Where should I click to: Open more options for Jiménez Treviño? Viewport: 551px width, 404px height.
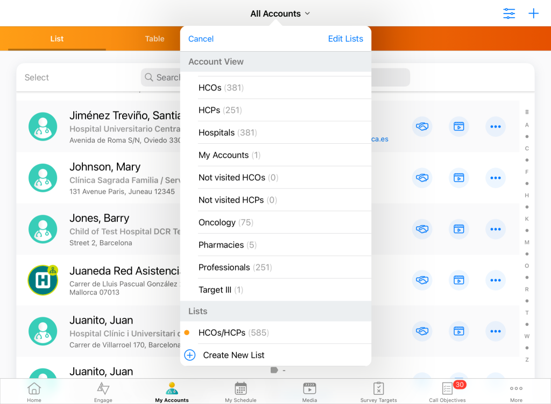495,126
